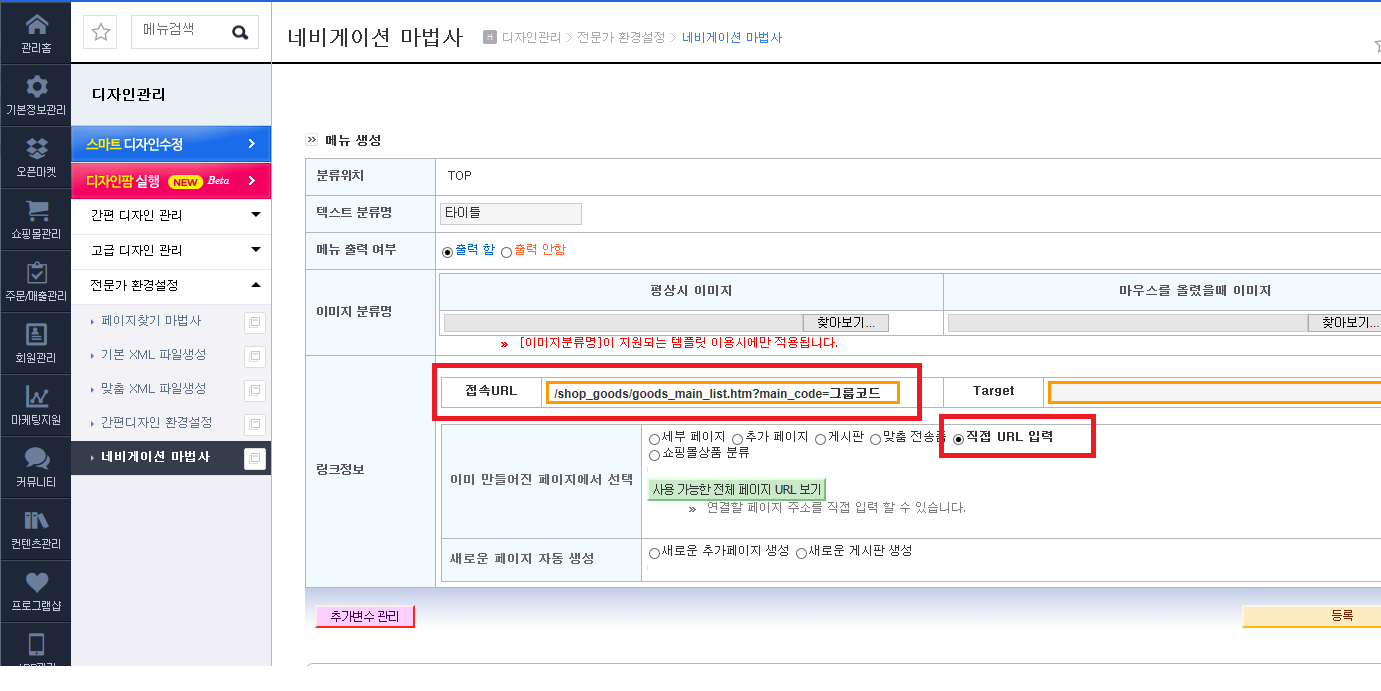Select the 출력 안함 radio button
The image size is (1381, 691).
pyautogui.click(x=506, y=251)
